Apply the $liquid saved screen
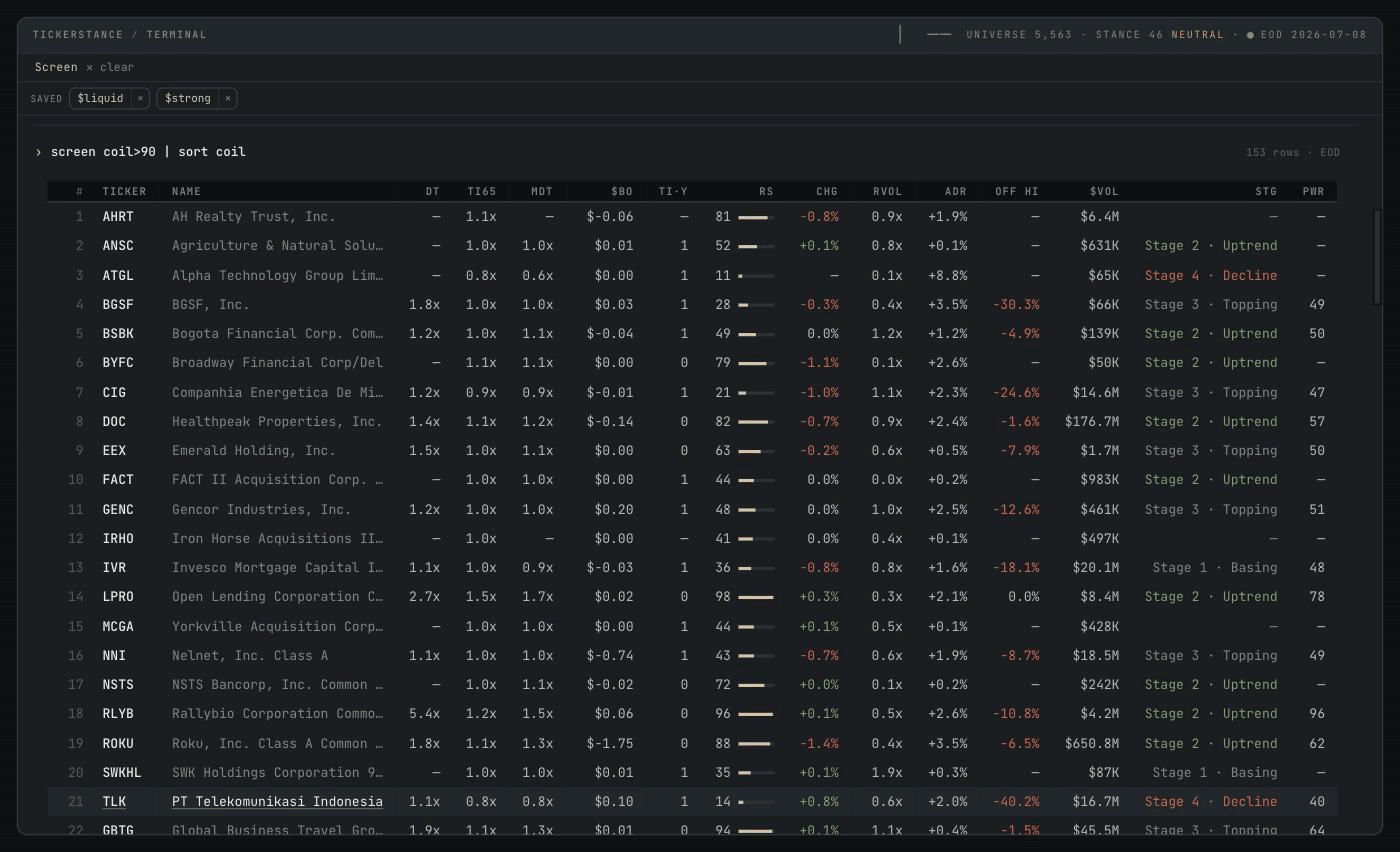 (x=101, y=98)
